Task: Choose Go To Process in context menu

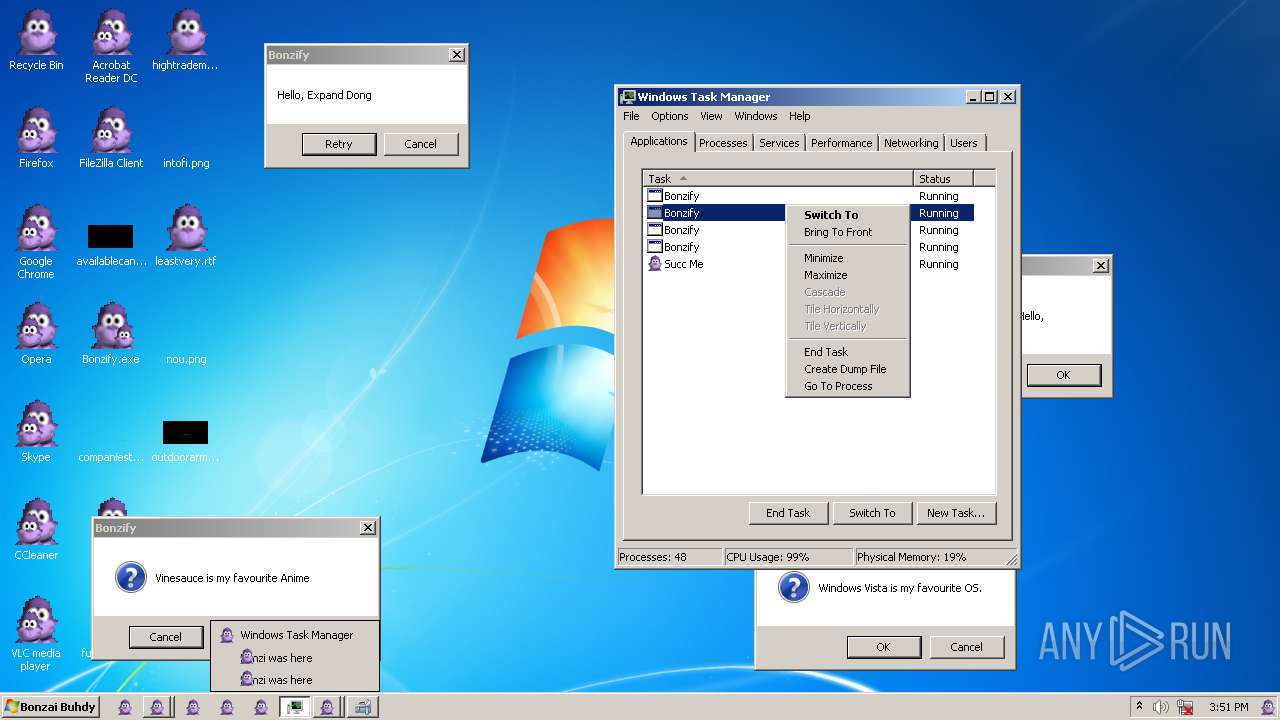Action: point(848,386)
